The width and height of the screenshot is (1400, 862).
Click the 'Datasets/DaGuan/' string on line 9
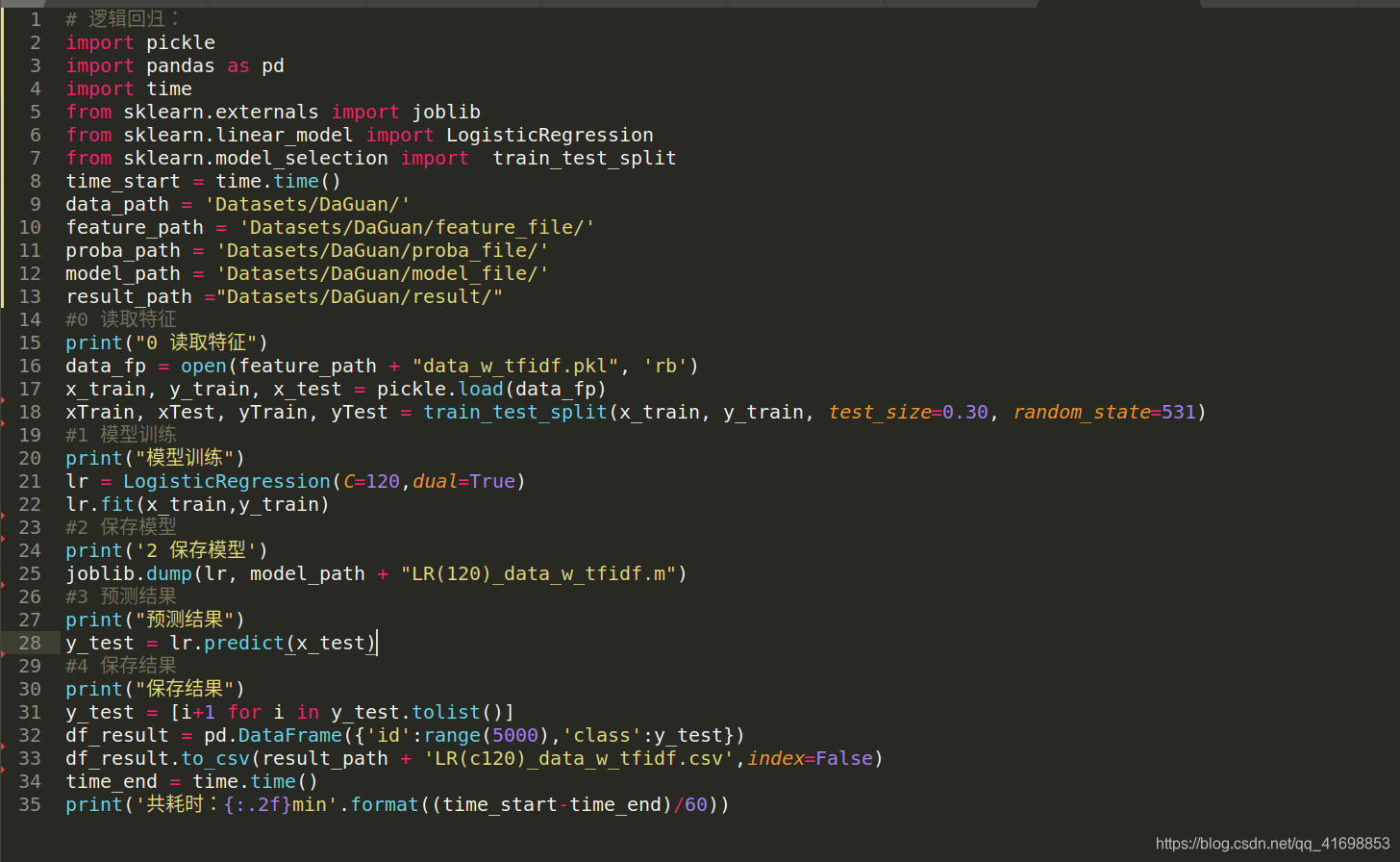[308, 204]
